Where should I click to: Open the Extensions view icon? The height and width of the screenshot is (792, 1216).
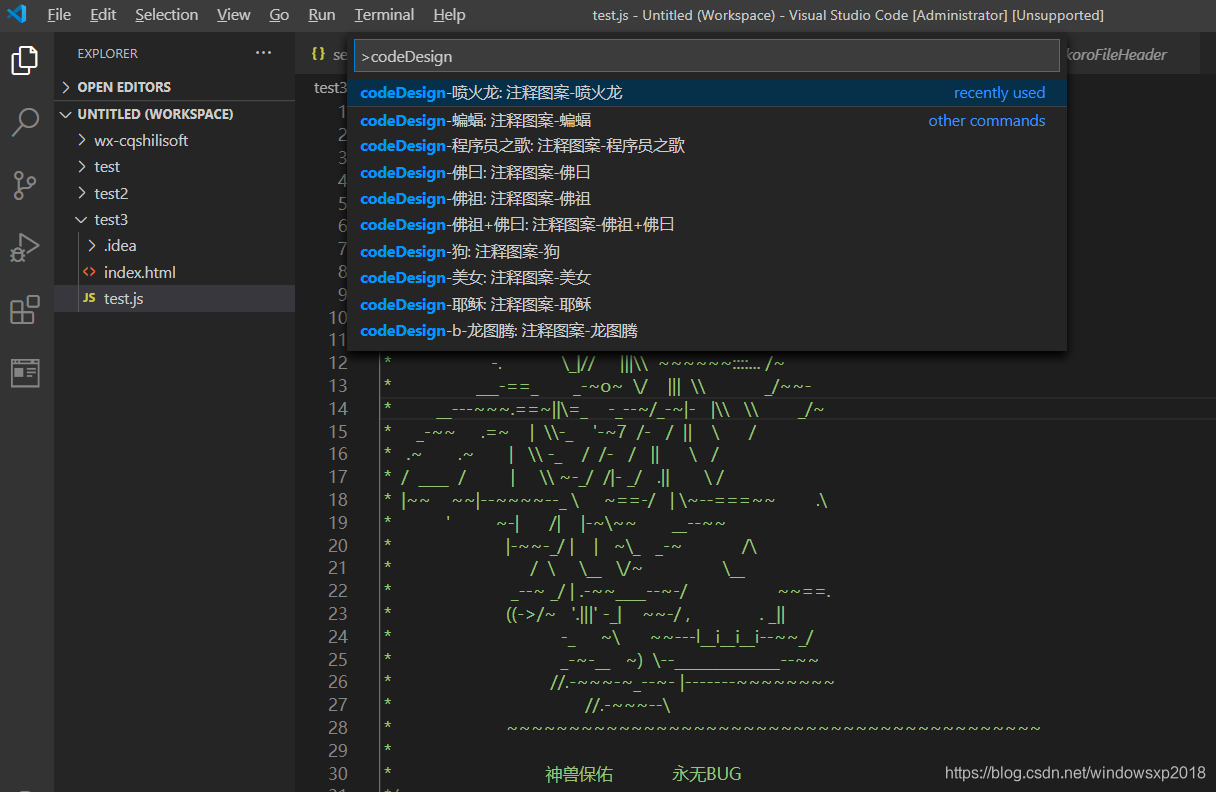pyautogui.click(x=24, y=310)
